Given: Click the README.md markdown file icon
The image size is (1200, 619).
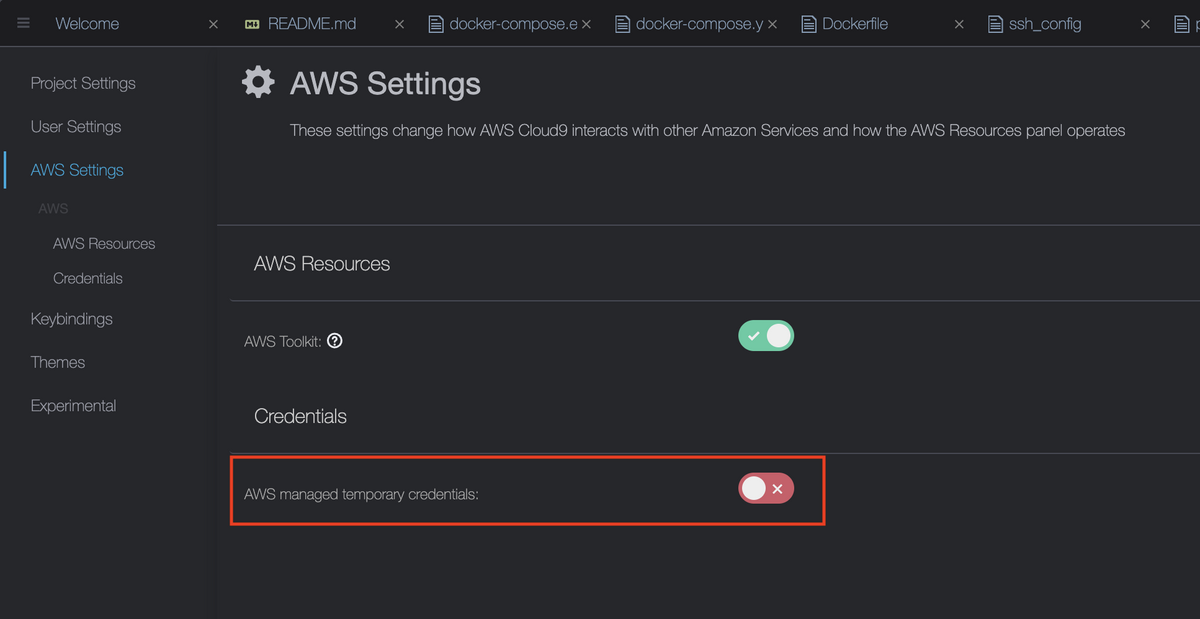Looking at the screenshot, I should point(252,24).
